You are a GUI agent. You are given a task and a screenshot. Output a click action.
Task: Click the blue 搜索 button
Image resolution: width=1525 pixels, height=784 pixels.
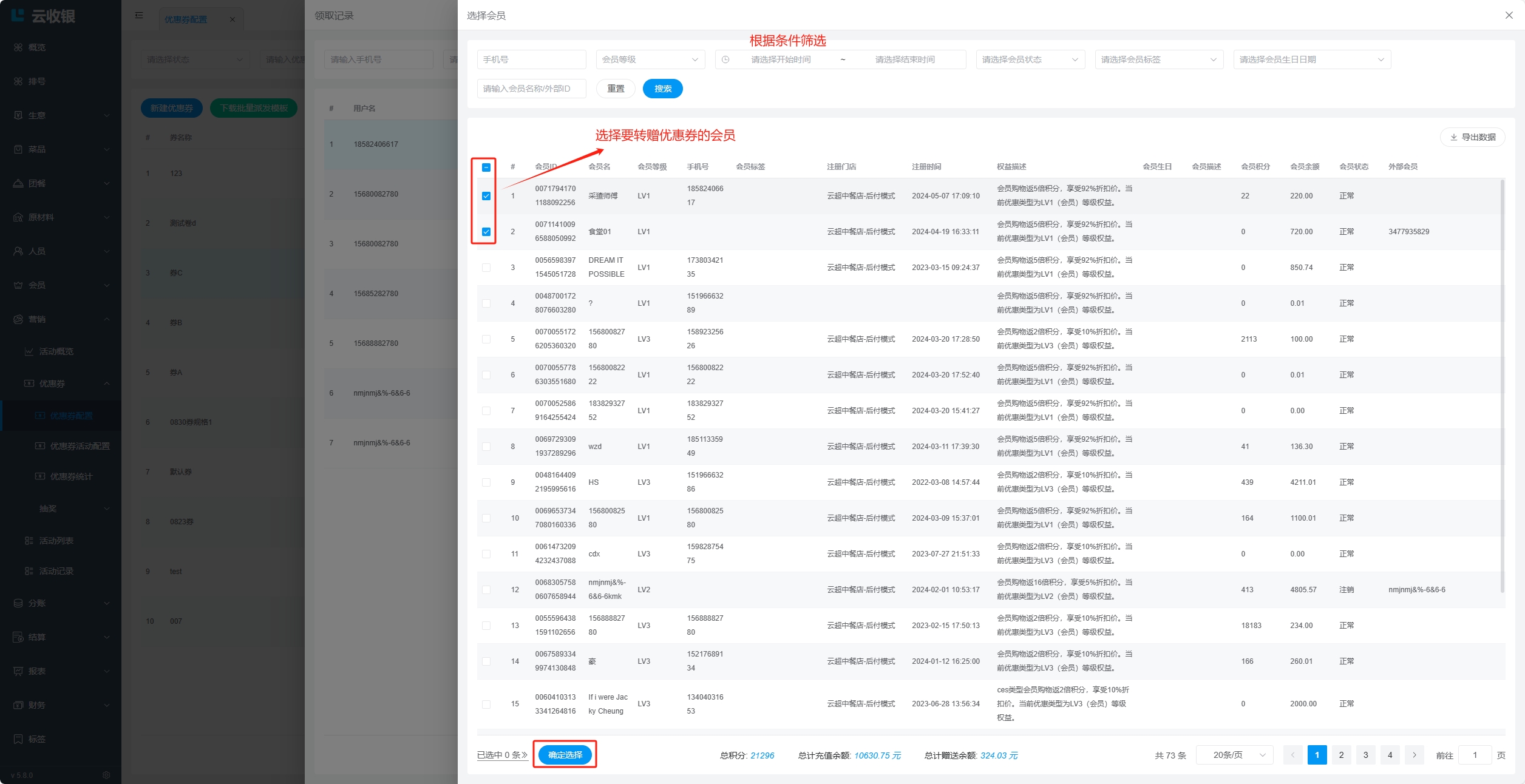click(662, 89)
